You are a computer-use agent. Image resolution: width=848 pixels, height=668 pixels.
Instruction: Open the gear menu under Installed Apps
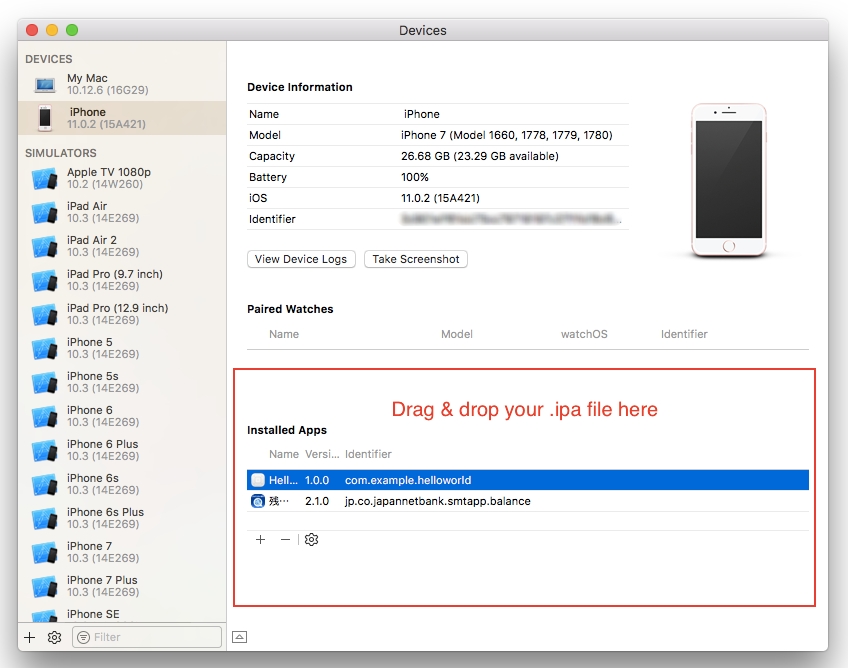(312, 540)
